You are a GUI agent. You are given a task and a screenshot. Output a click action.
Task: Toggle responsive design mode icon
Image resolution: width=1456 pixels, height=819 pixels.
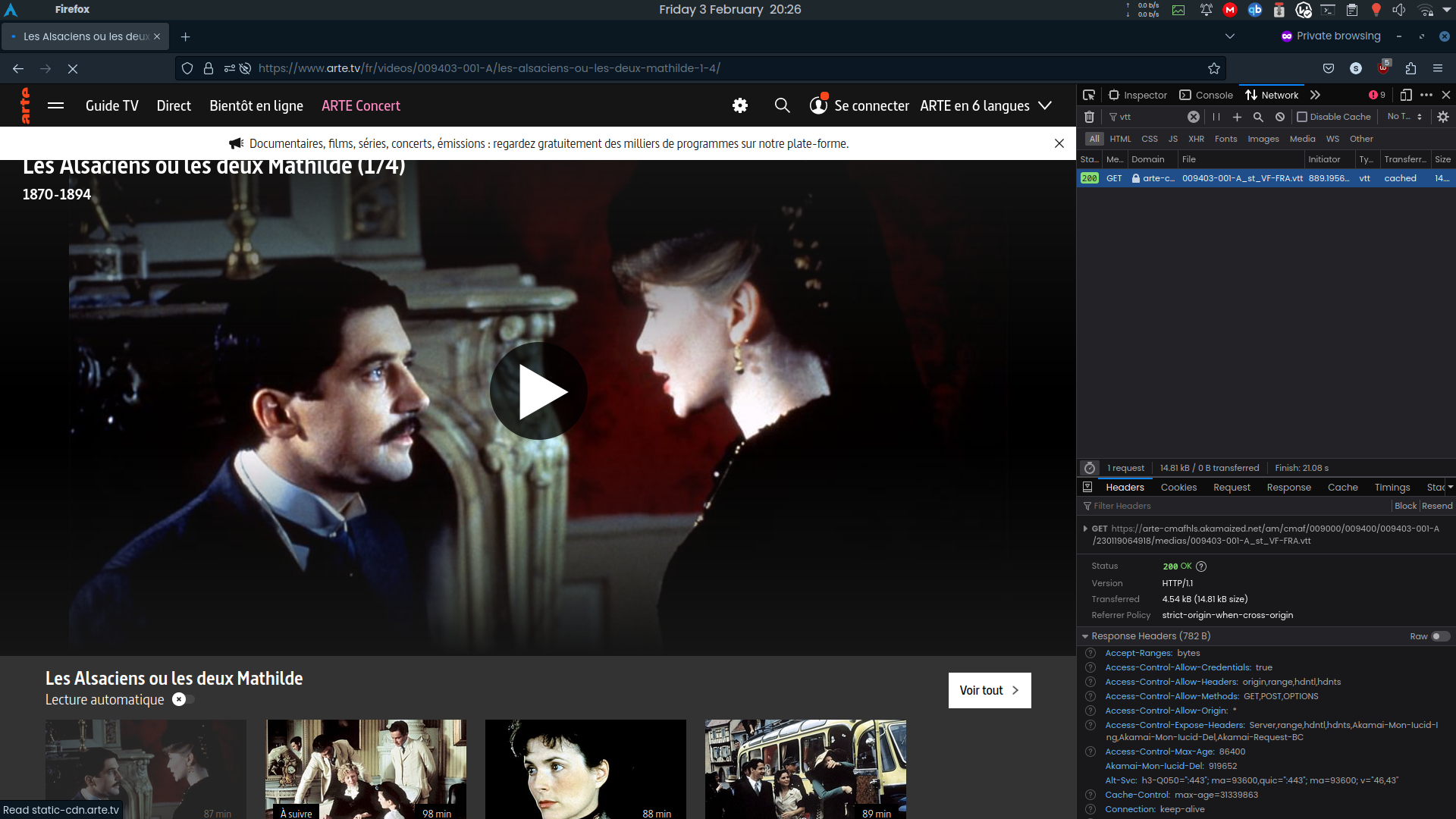1405,95
